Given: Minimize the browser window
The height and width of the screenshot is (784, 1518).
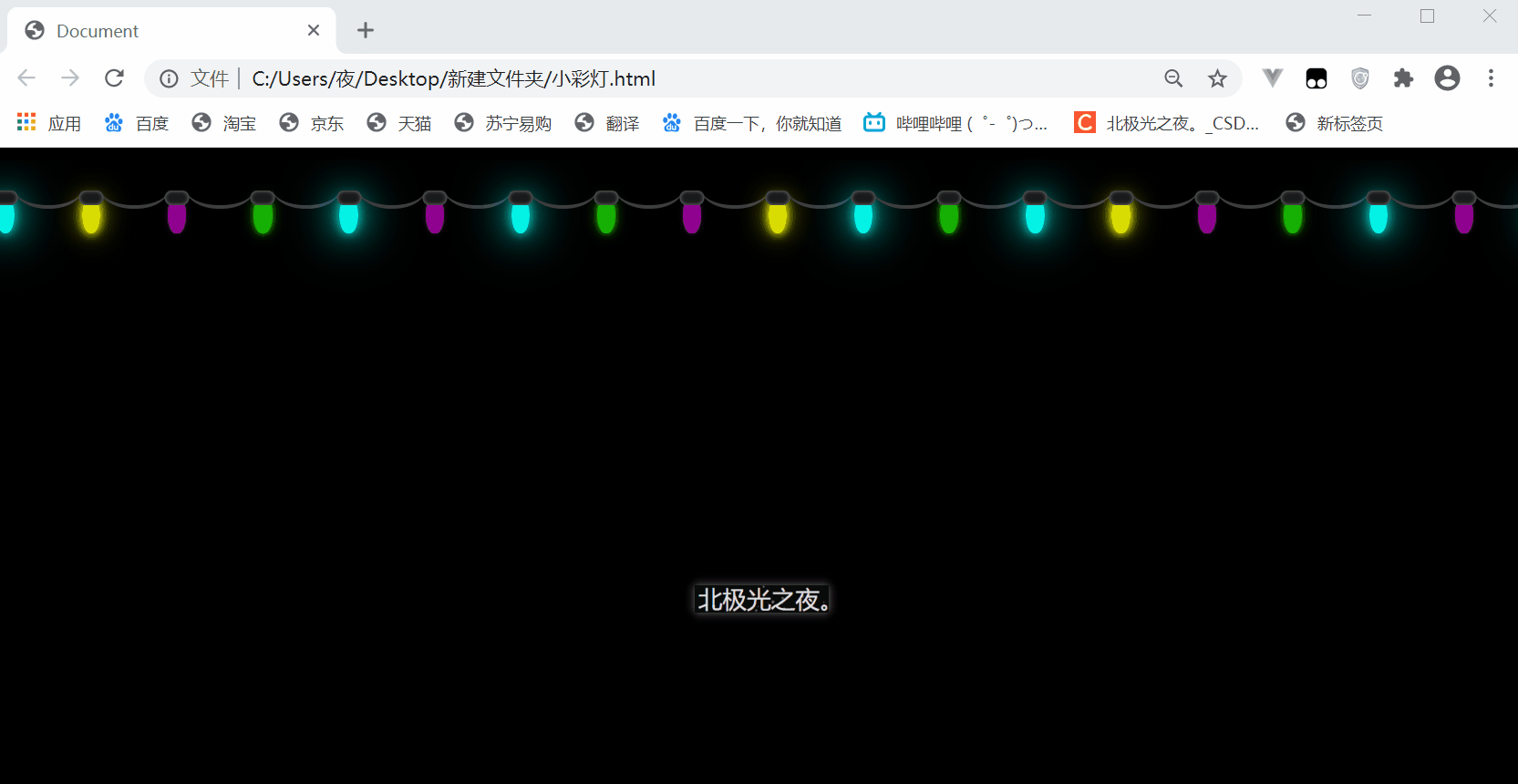Looking at the screenshot, I should [1365, 15].
